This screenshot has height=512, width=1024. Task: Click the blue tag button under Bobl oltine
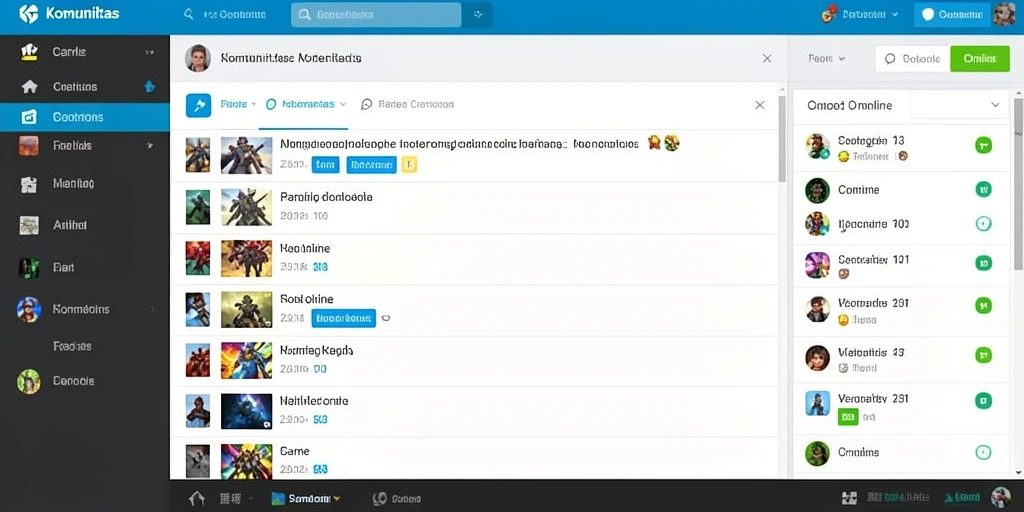(344, 318)
